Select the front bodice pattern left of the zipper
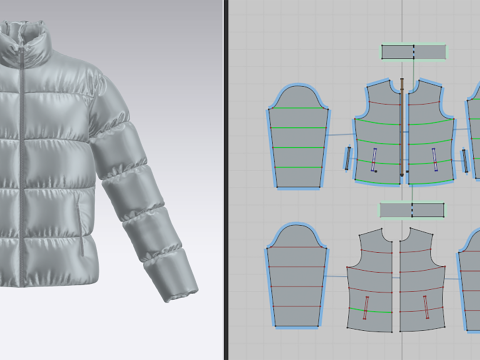Image resolution: width=480 pixels, height=360 pixels. 378,133
